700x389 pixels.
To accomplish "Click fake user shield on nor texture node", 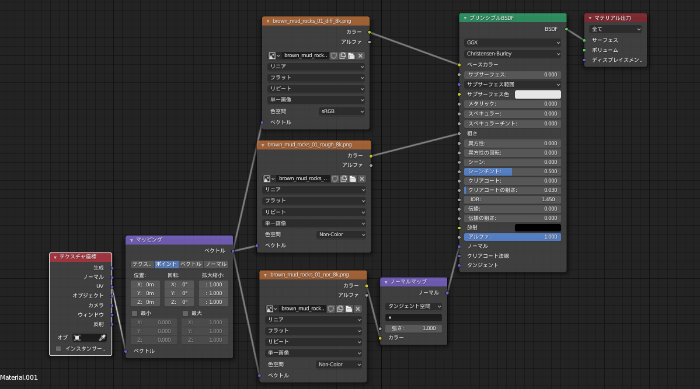I will [x=331, y=309].
